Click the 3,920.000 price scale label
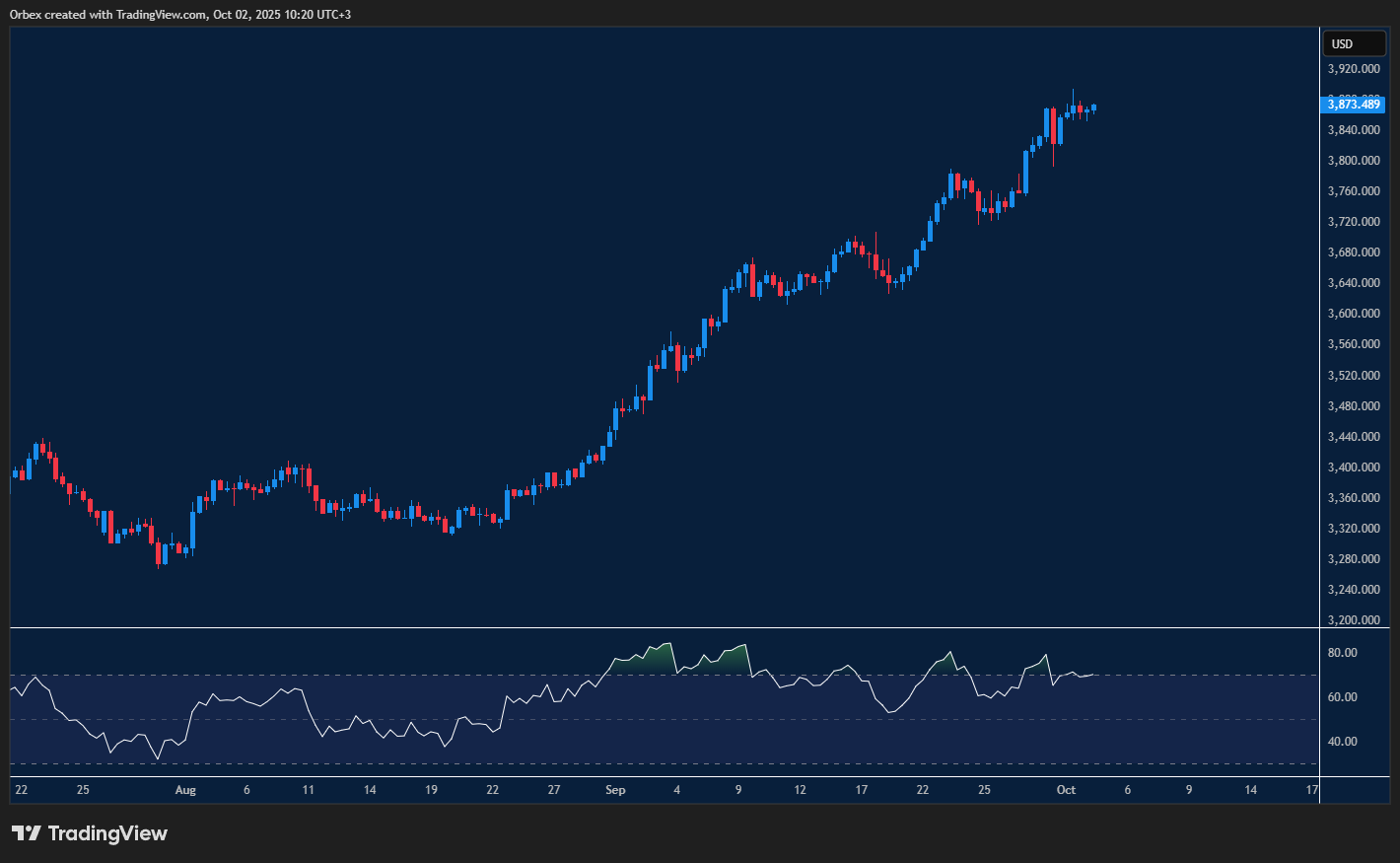The height and width of the screenshot is (863, 1400). [x=1354, y=69]
